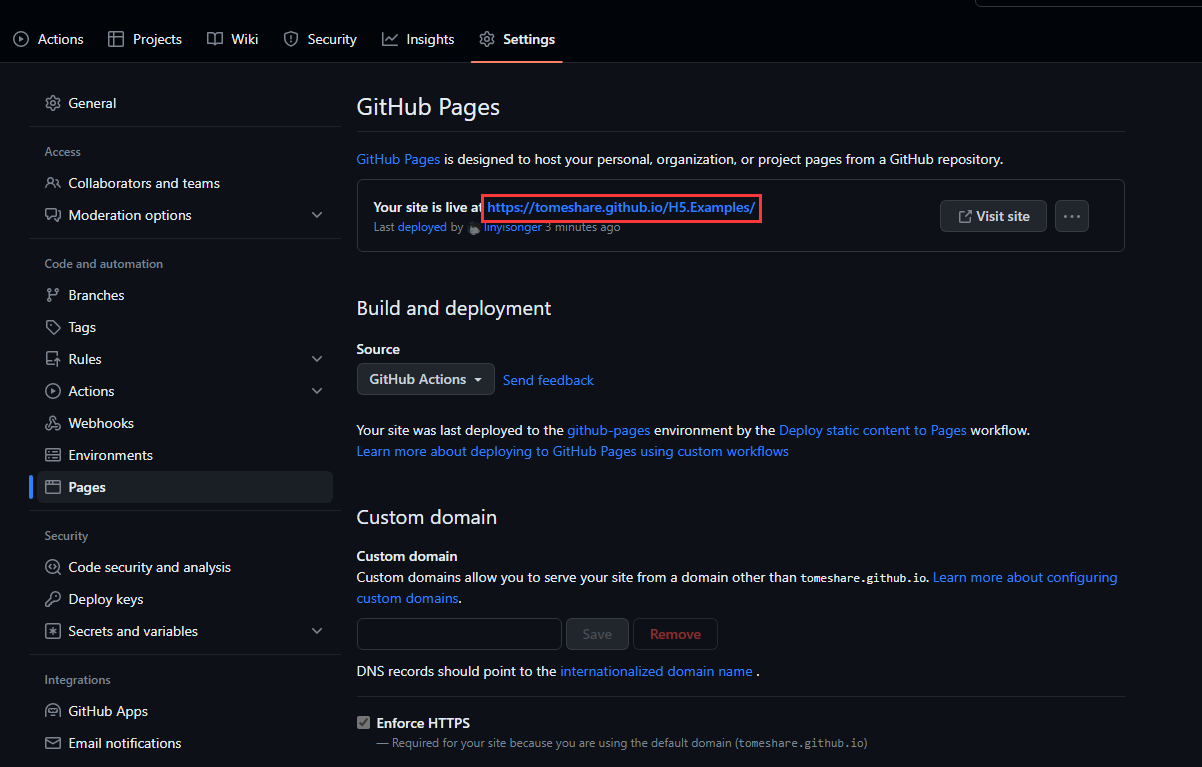Image resolution: width=1202 pixels, height=767 pixels.
Task: Click the 'deployed' link under site URL
Action: tap(422, 227)
